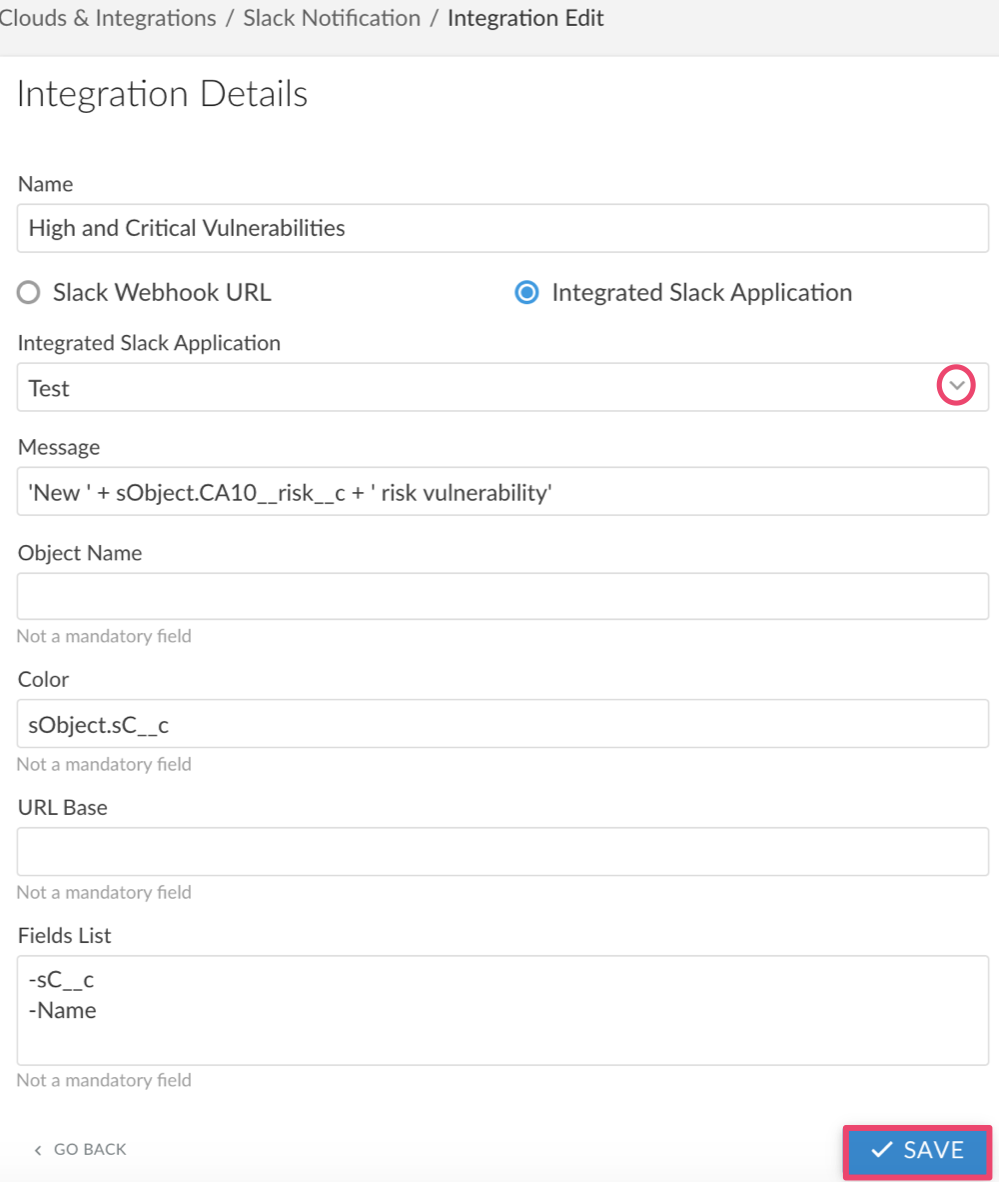
Task: Click the Fields List label
Action: pos(65,936)
